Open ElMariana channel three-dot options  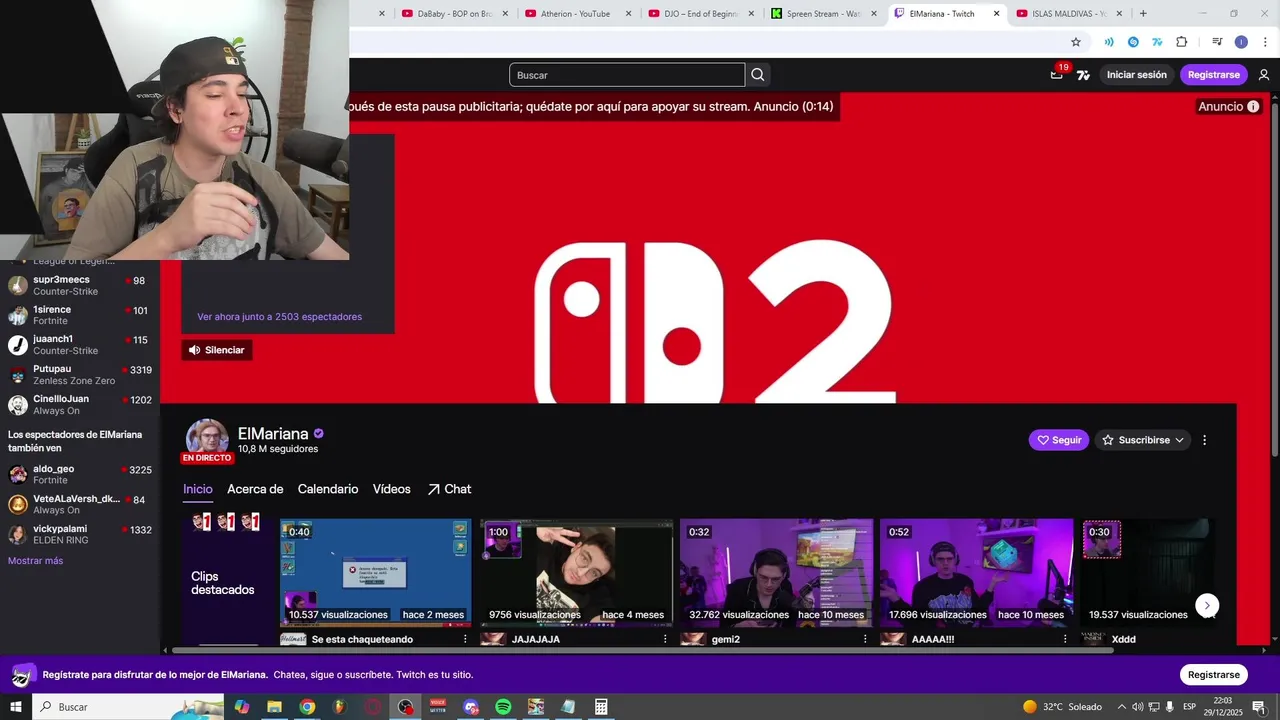[1204, 440]
